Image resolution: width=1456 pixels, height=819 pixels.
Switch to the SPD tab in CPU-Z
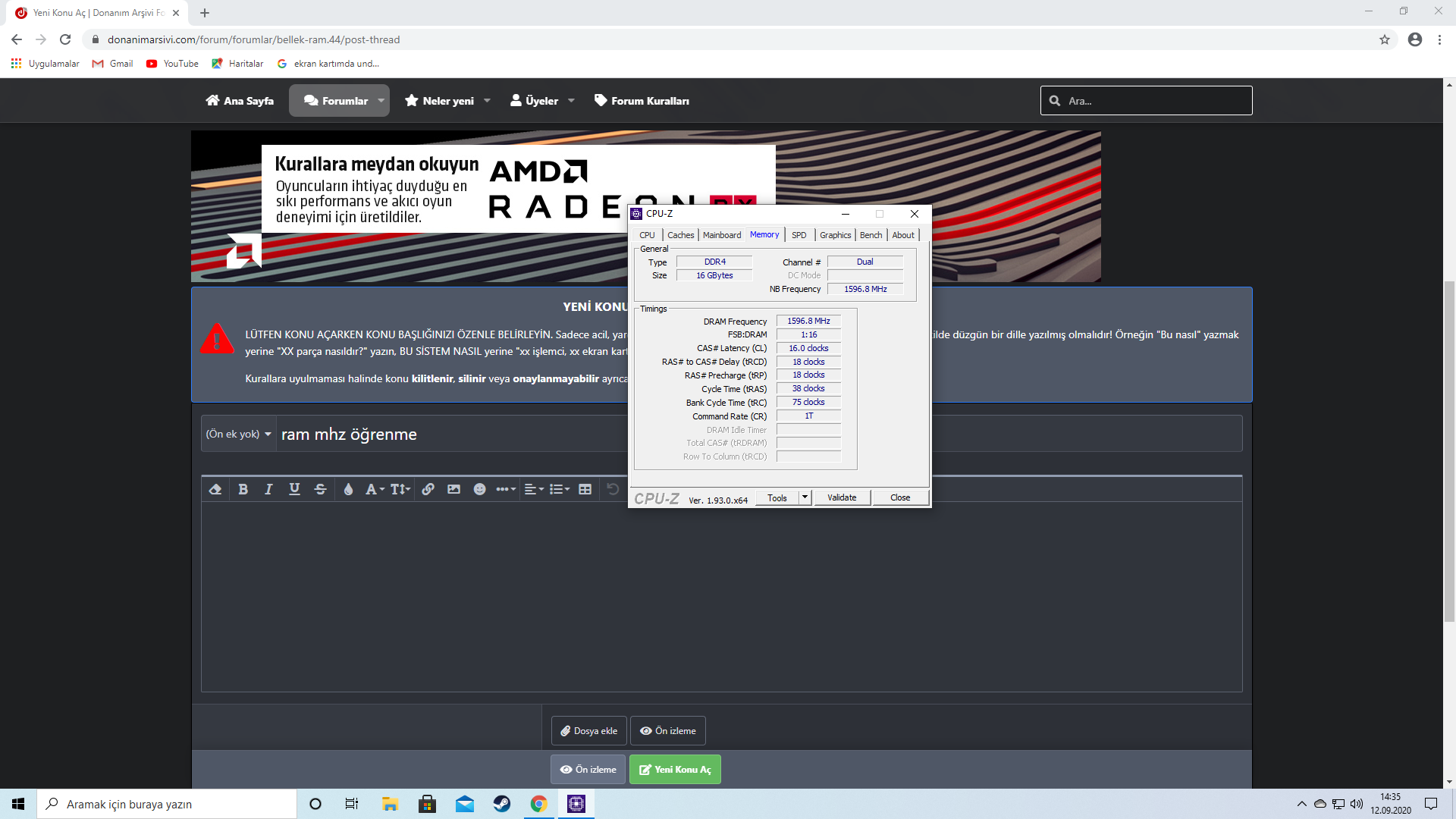799,235
